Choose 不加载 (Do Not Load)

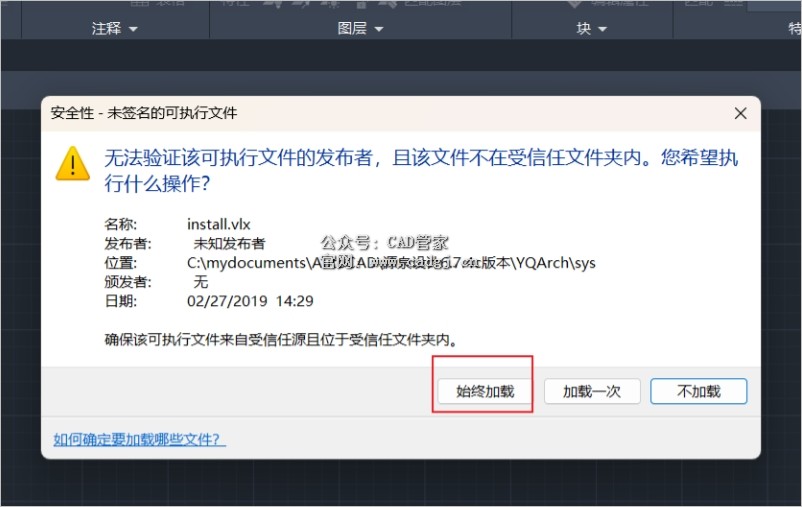click(699, 391)
